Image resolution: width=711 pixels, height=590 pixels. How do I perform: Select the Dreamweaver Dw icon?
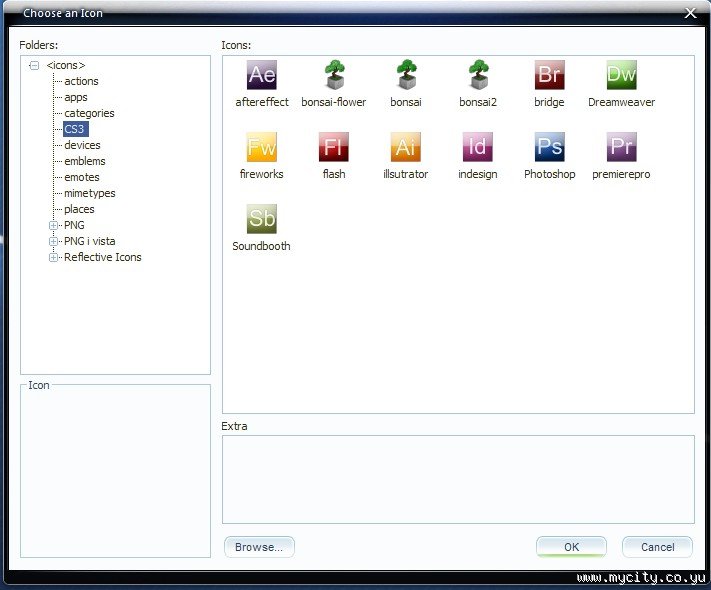[x=622, y=75]
